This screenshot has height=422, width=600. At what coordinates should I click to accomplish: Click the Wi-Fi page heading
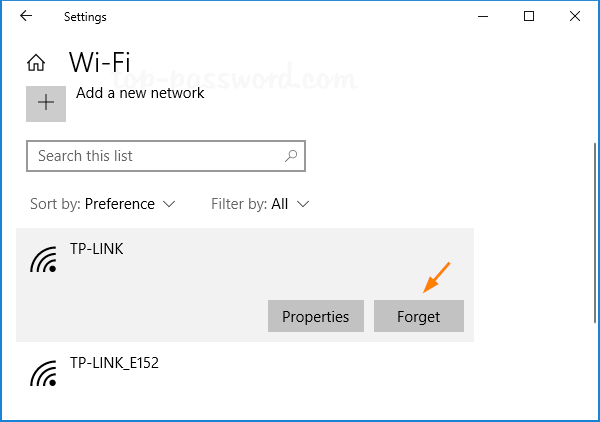click(x=100, y=62)
